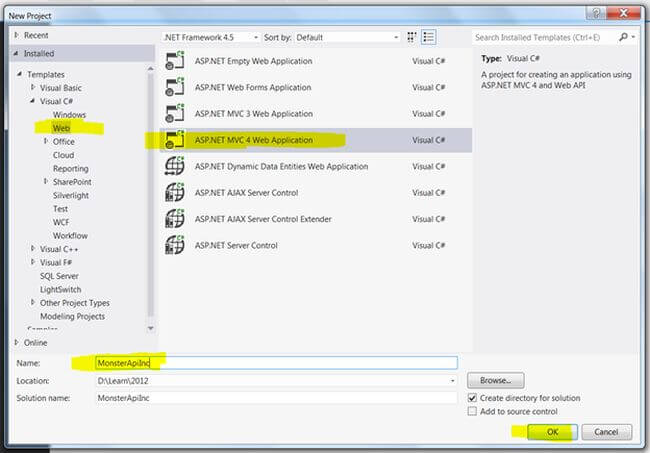Collapse the Installed section
650x453 pixels.
coord(16,53)
